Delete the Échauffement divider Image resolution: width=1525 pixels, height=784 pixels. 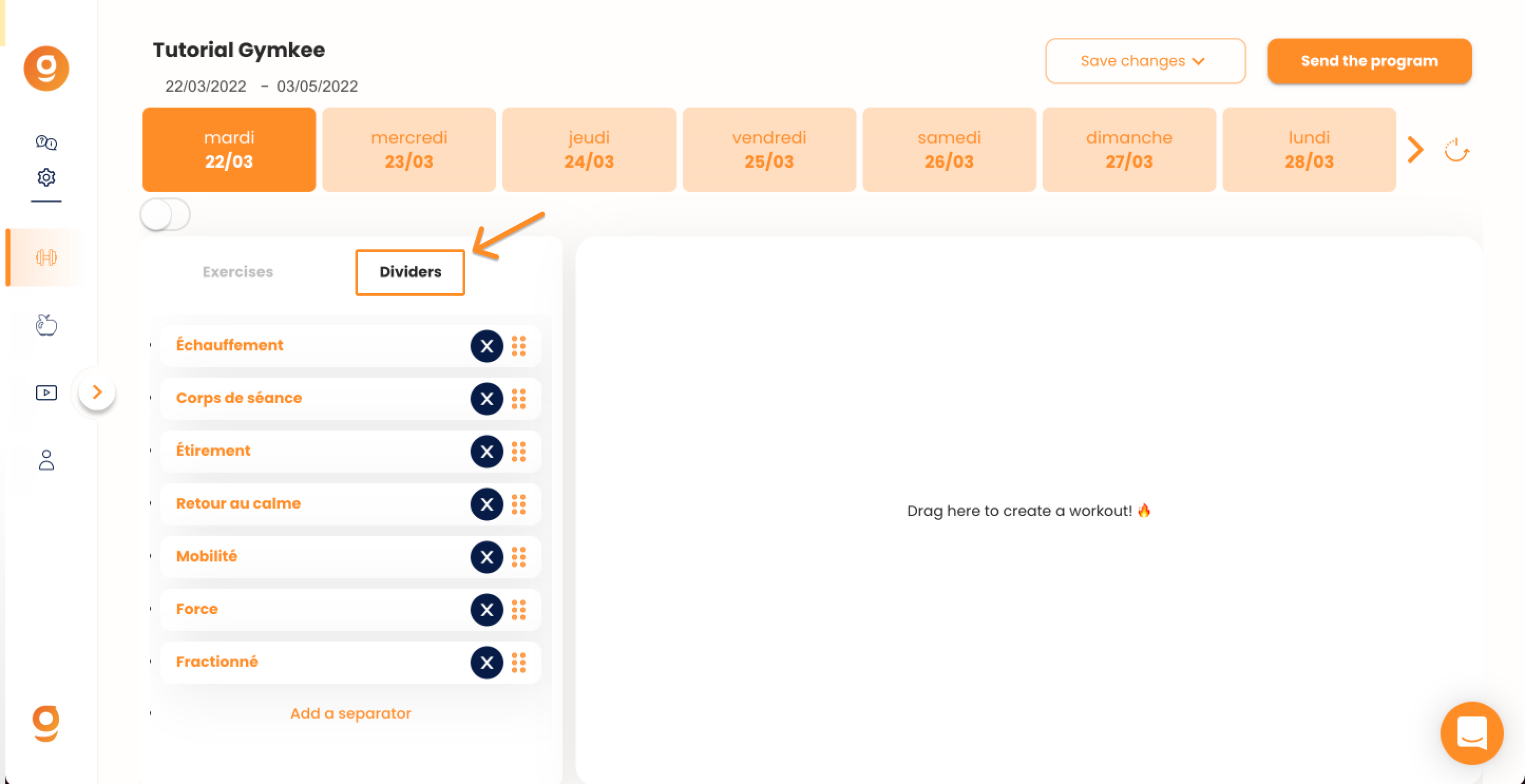coord(486,345)
